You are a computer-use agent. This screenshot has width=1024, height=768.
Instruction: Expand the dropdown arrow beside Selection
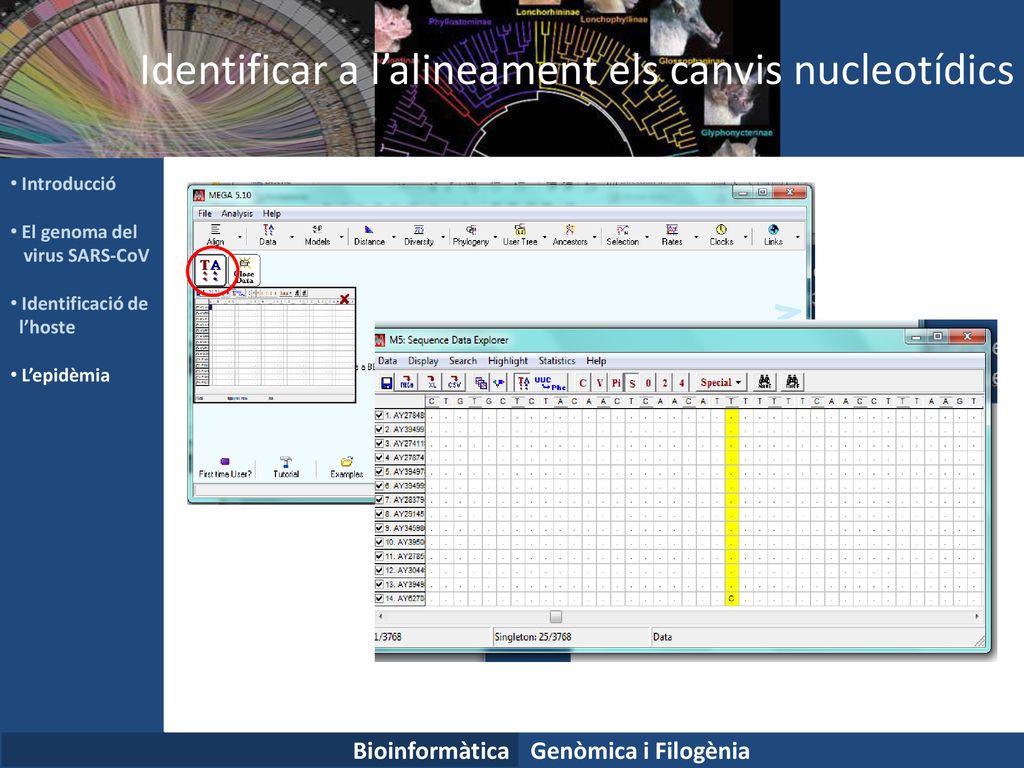point(647,237)
